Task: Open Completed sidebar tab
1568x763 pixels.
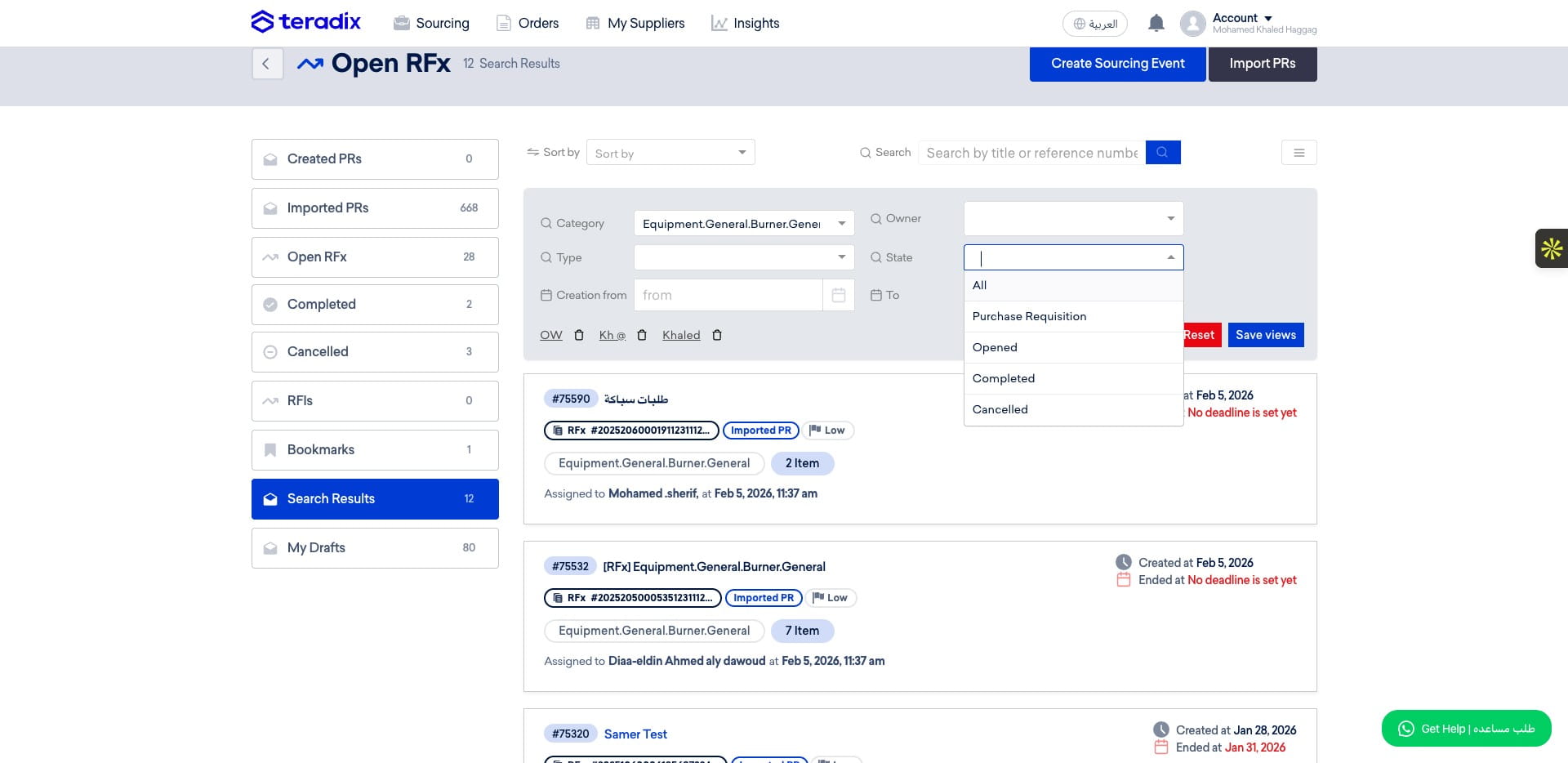Action: point(375,305)
